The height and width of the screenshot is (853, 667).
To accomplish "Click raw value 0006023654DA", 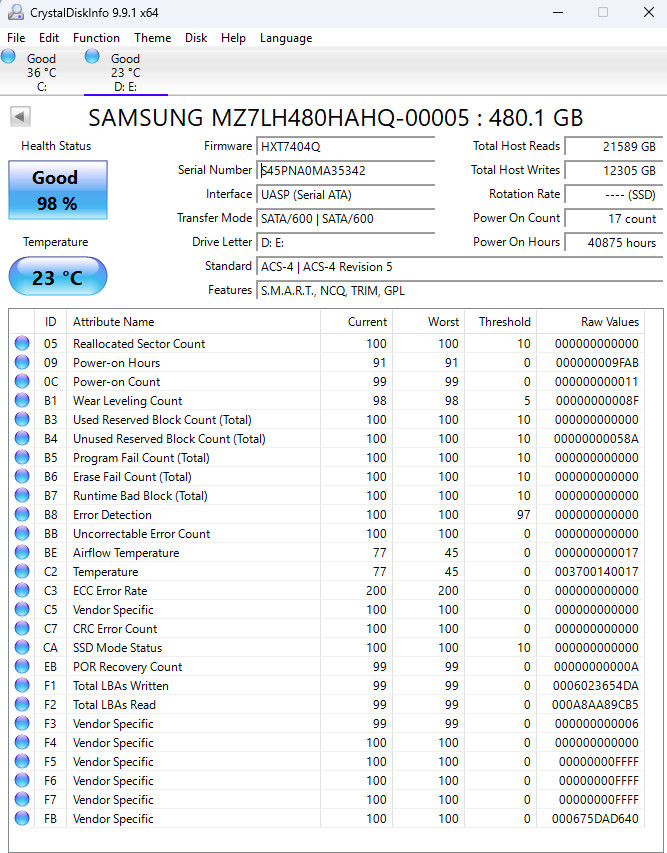I will coord(596,685).
